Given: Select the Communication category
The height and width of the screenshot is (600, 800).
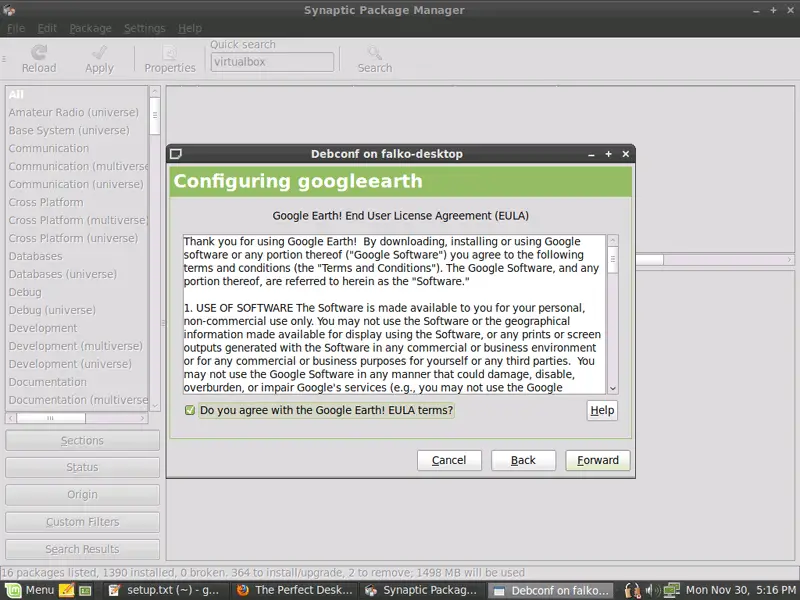Looking at the screenshot, I should 77,148.
